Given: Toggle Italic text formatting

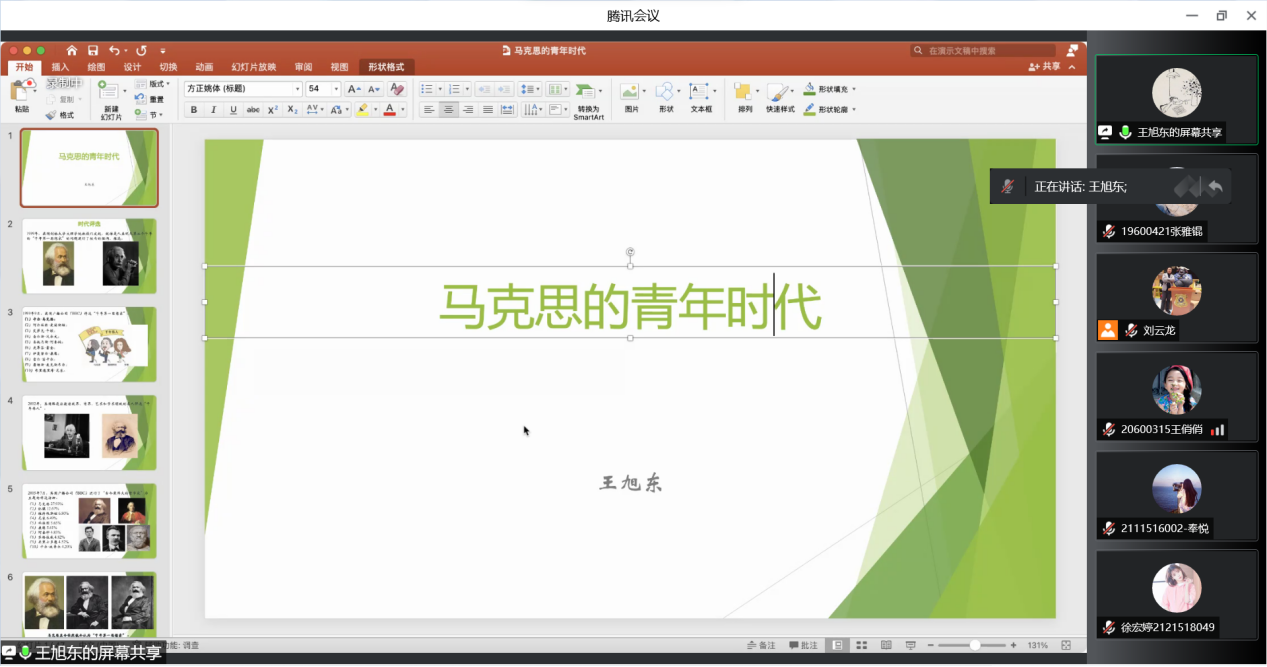Looking at the screenshot, I should click(214, 110).
